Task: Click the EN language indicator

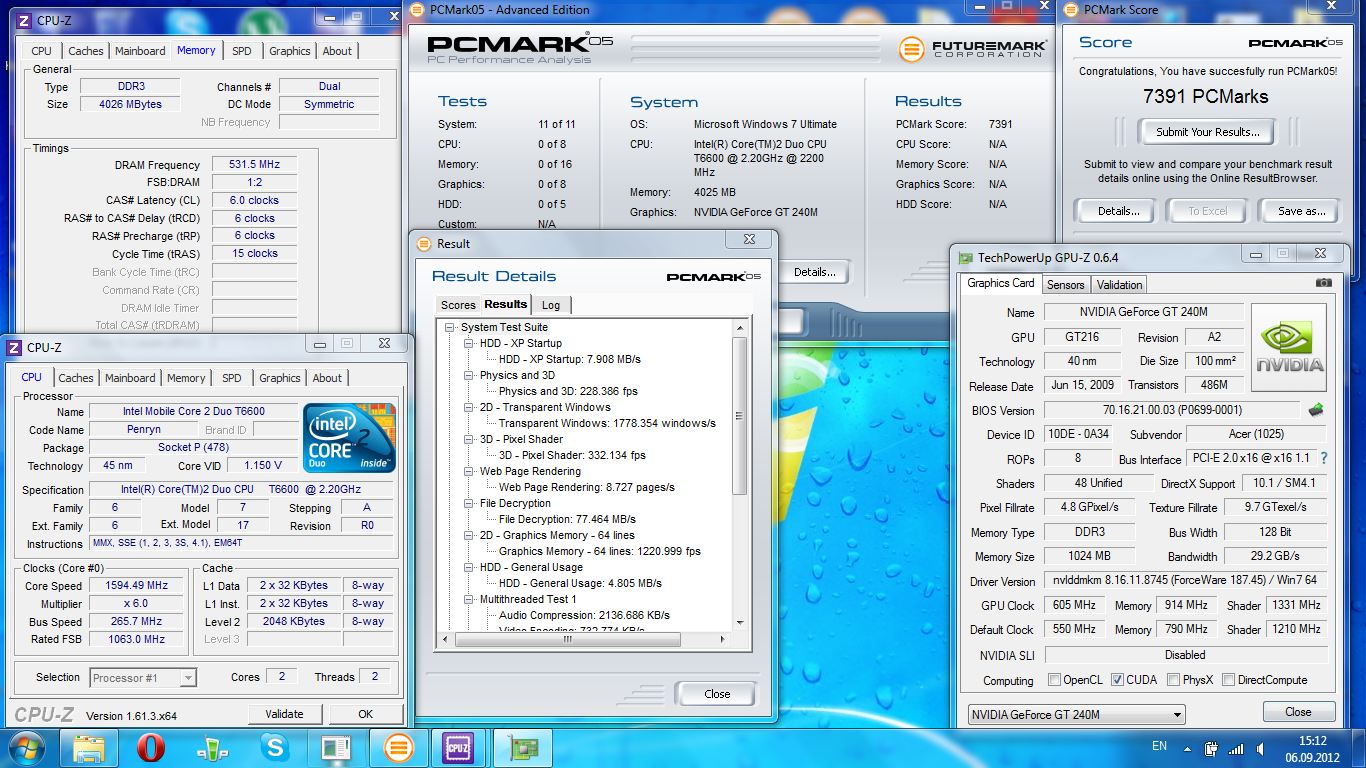Action: click(x=1160, y=746)
